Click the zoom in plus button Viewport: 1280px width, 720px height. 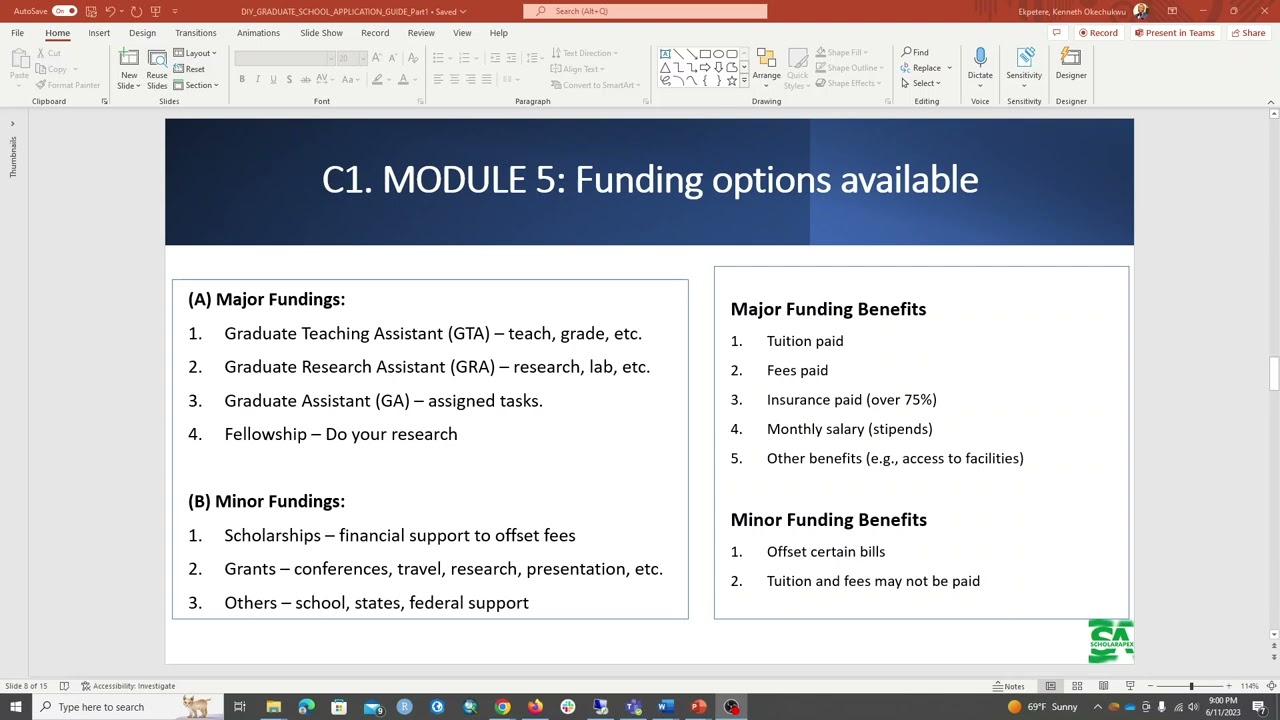click(1229, 686)
